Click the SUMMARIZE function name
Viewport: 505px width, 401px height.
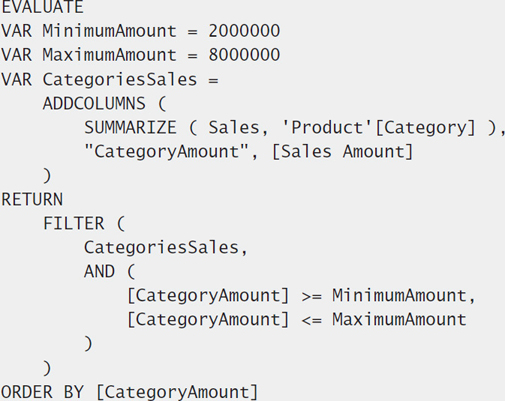point(130,128)
